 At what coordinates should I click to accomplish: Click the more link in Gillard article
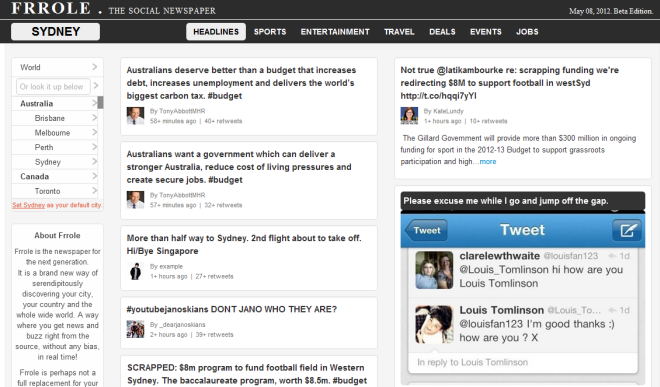pyautogui.click(x=488, y=162)
